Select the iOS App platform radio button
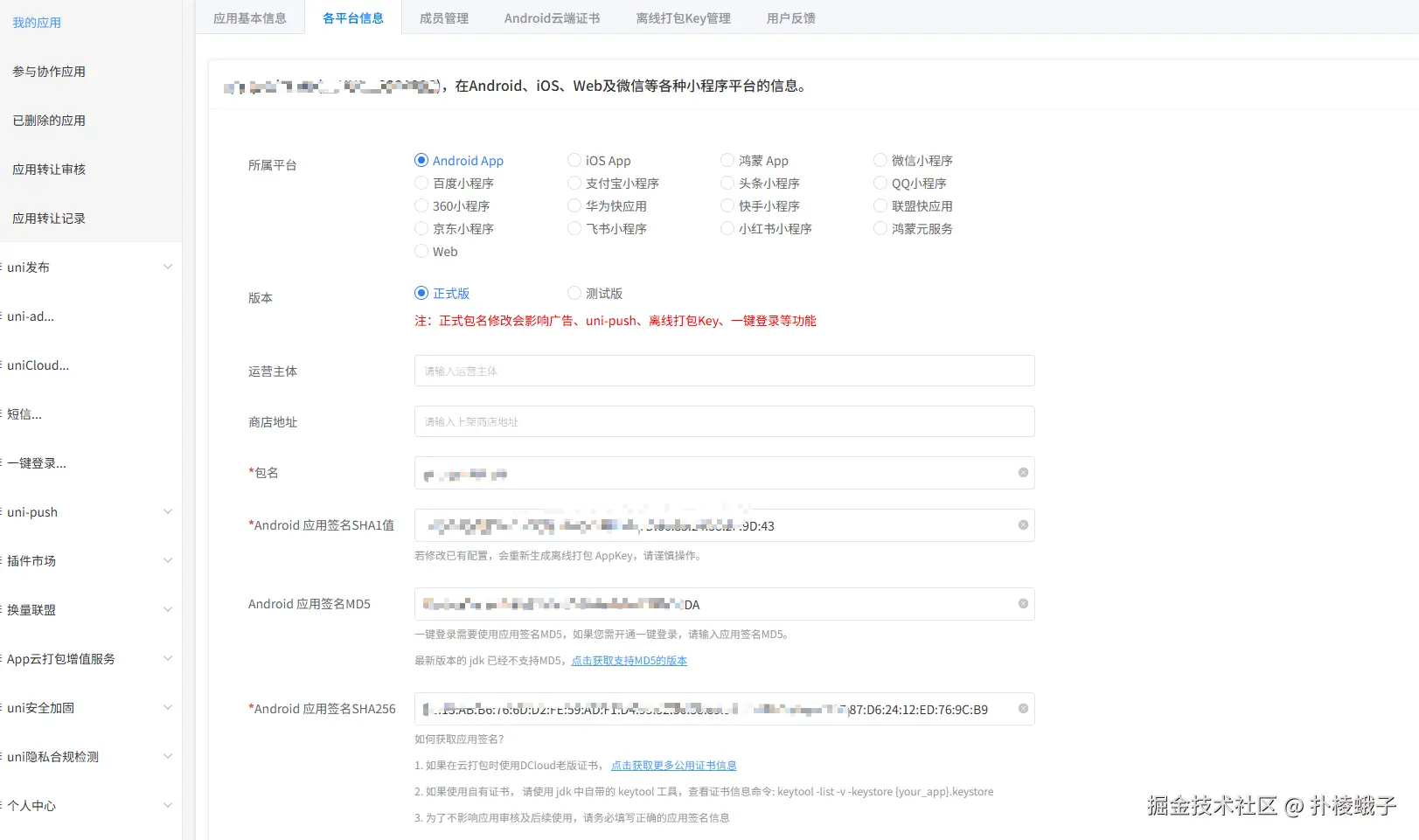Screen dimensions: 1419x840 tap(574, 161)
